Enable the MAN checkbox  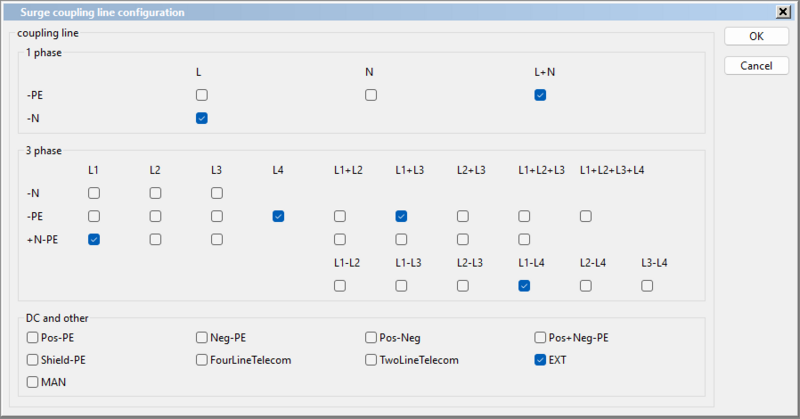[33, 382]
